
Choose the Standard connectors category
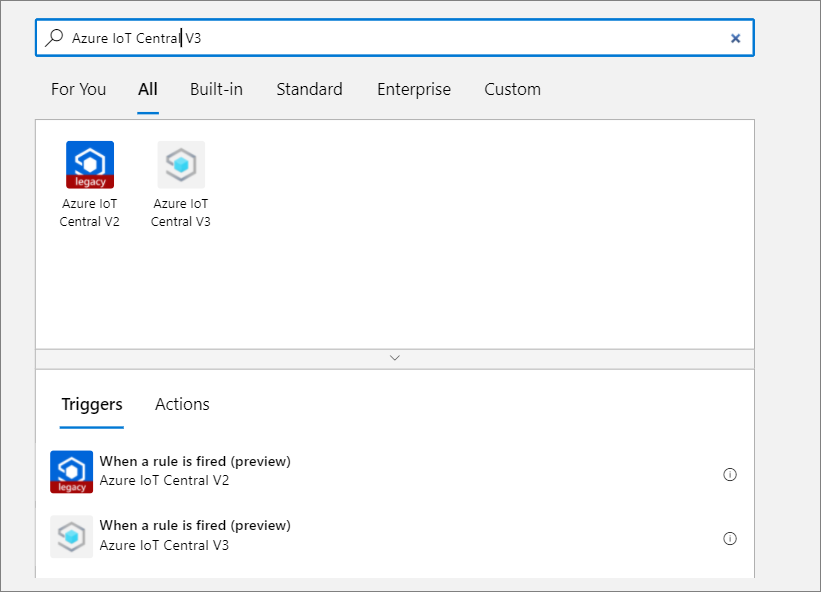(x=309, y=89)
